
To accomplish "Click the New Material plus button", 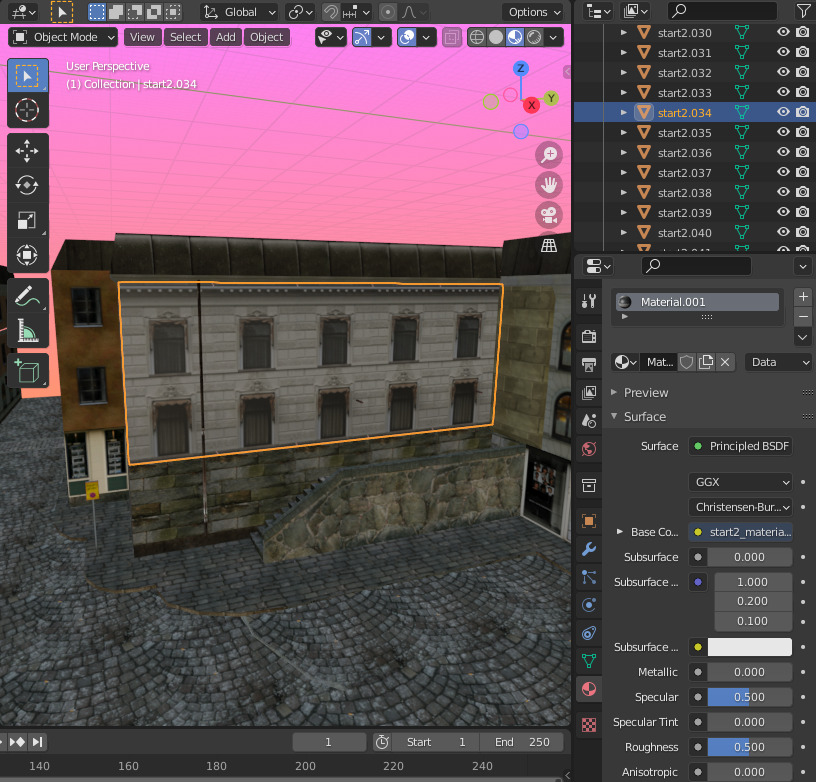I will pyautogui.click(x=802, y=296).
